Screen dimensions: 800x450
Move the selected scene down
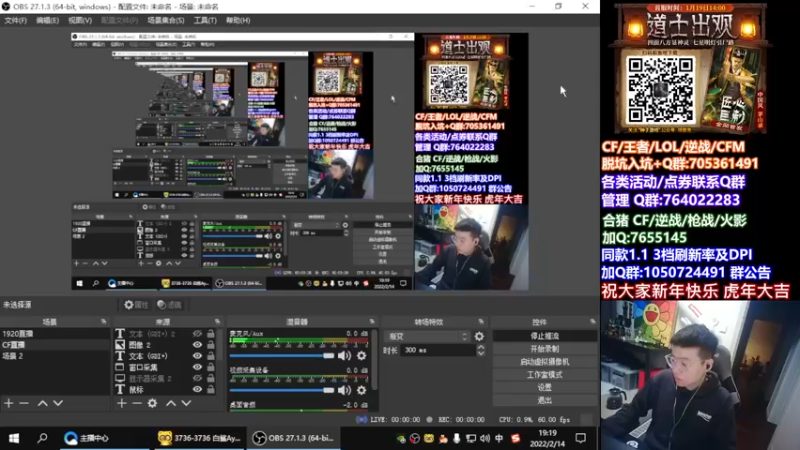[58, 404]
